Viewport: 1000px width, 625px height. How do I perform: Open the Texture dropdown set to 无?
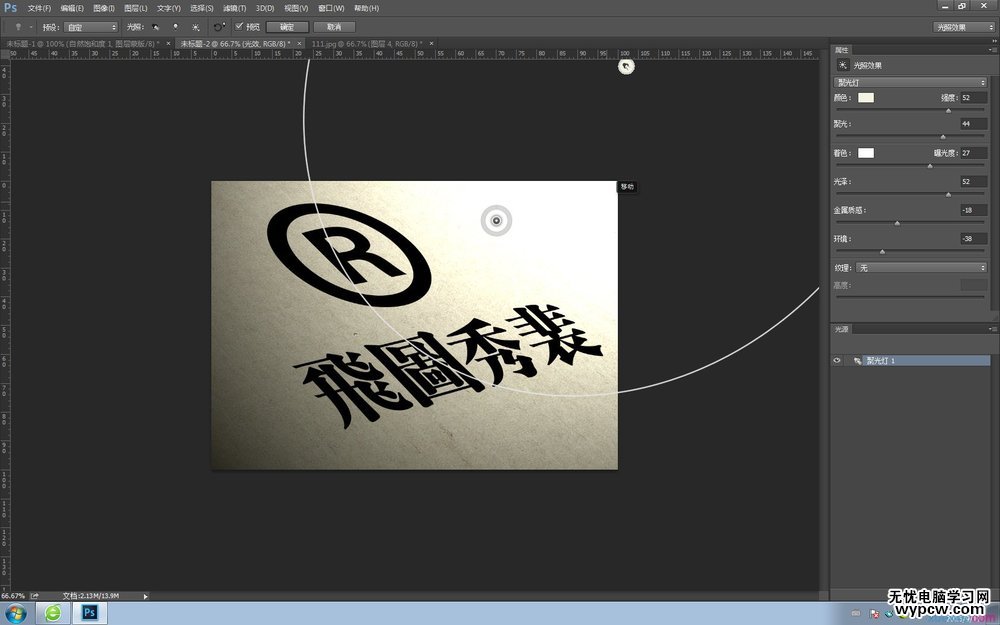click(x=921, y=268)
